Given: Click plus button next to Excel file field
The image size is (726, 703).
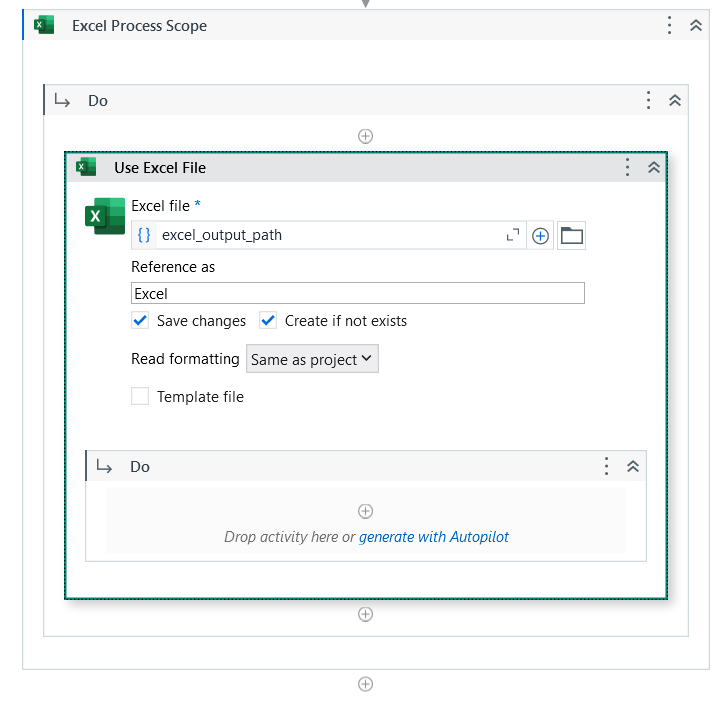Looking at the screenshot, I should pyautogui.click(x=540, y=236).
